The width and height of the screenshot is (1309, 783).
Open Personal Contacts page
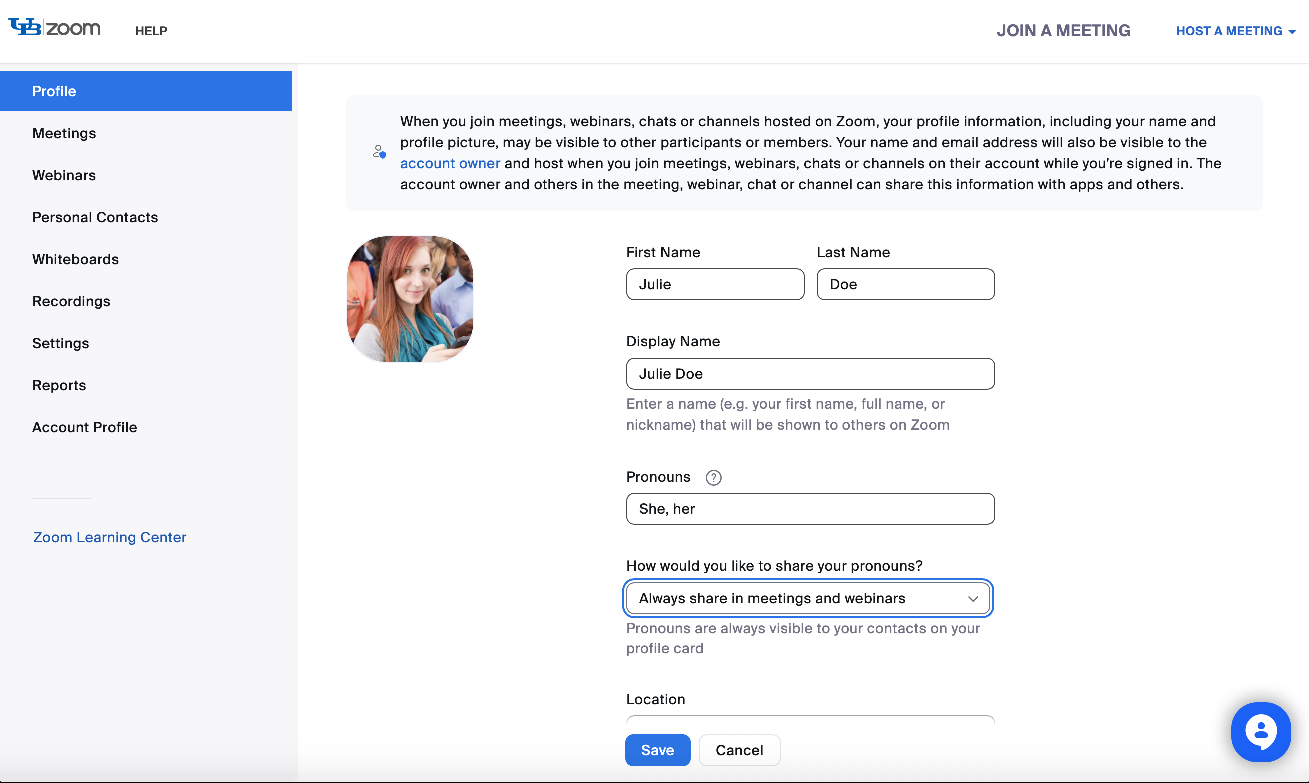(95, 217)
